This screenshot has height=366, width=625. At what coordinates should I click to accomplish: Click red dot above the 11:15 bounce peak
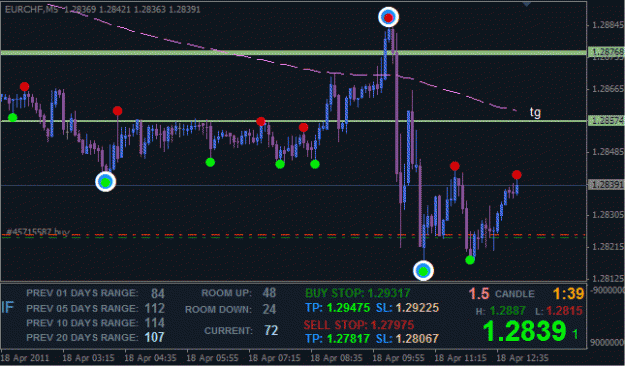(x=454, y=166)
